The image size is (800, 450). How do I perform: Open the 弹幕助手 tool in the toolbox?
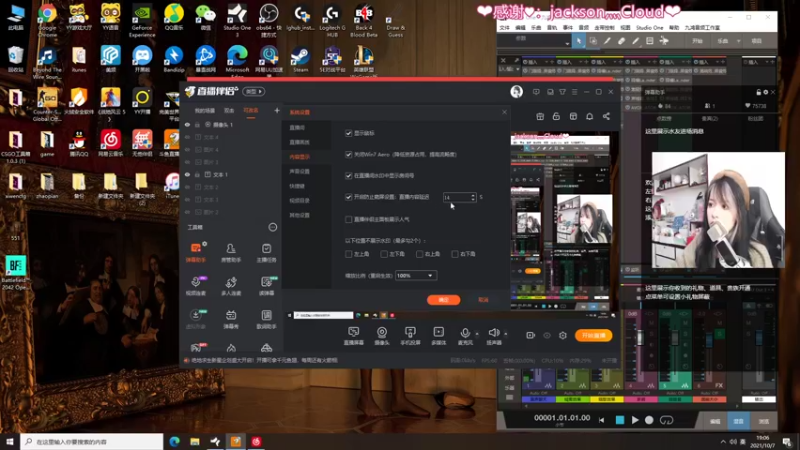[195, 252]
